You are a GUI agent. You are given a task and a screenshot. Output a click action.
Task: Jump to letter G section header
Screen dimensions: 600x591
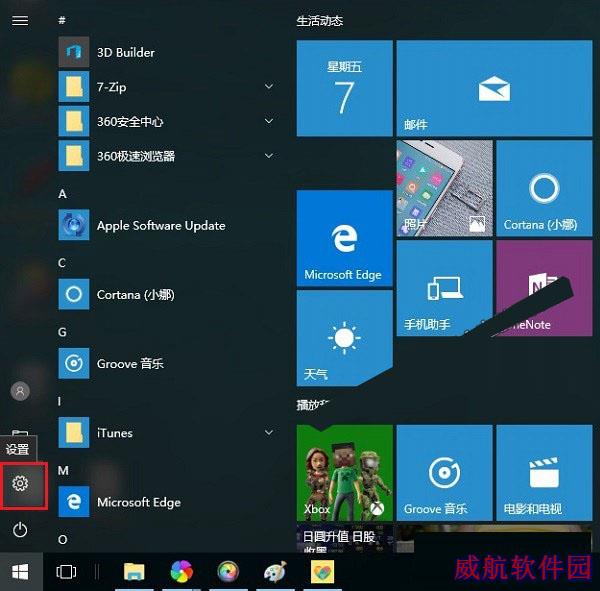coord(62,332)
